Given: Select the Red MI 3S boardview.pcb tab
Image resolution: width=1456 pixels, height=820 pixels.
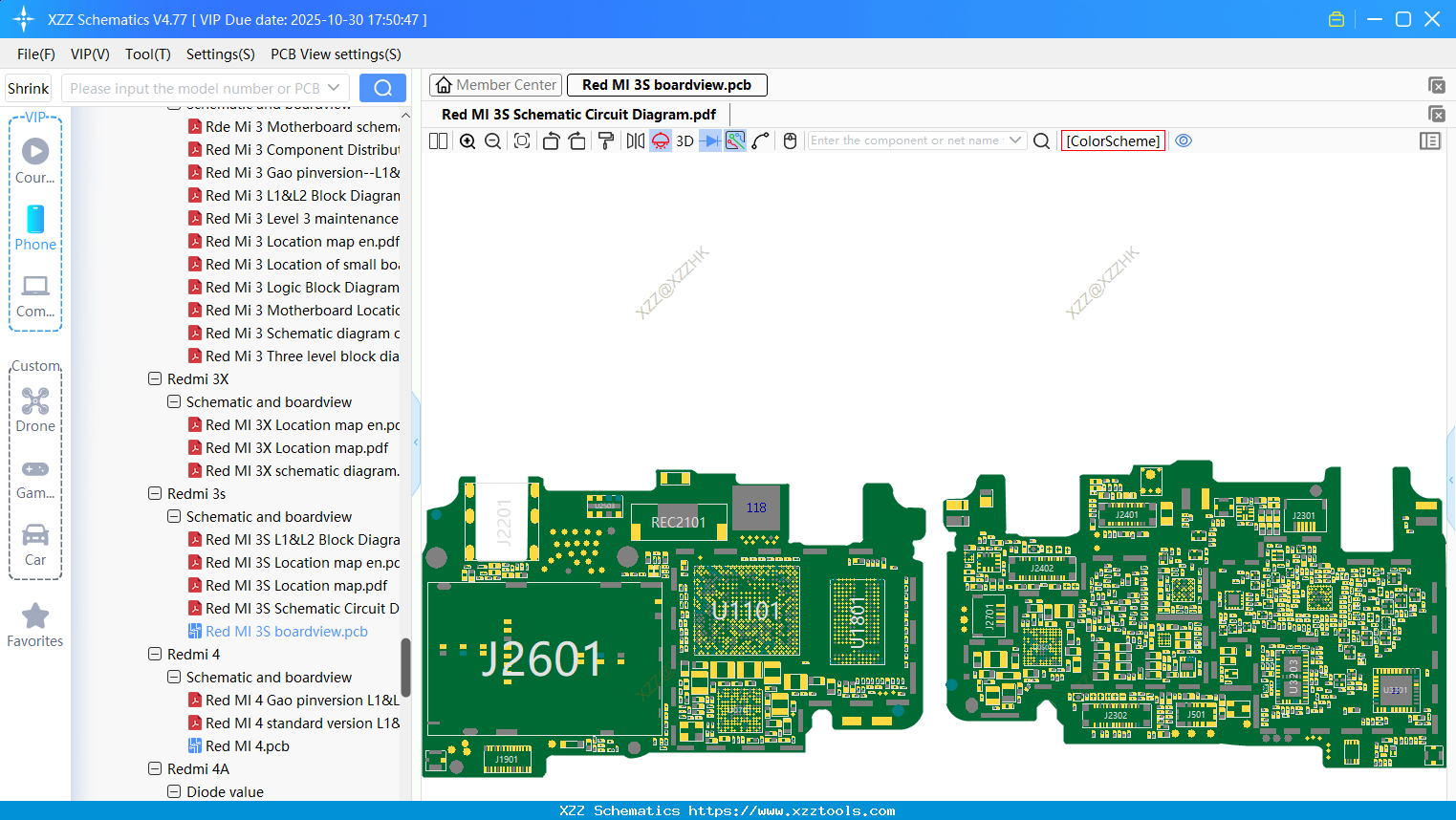Looking at the screenshot, I should [x=667, y=85].
